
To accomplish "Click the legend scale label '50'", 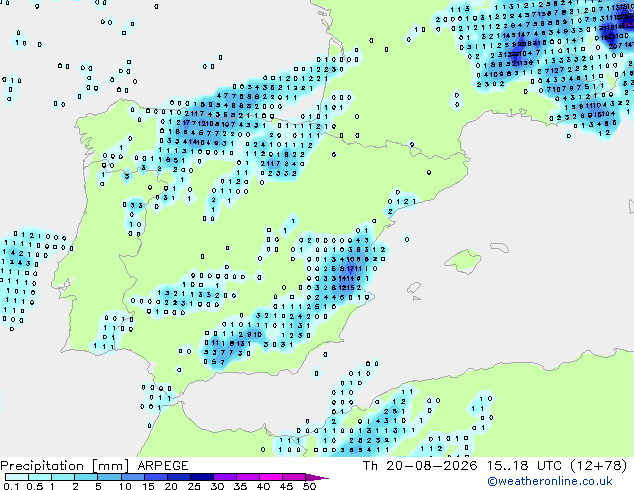I will (x=309, y=486).
